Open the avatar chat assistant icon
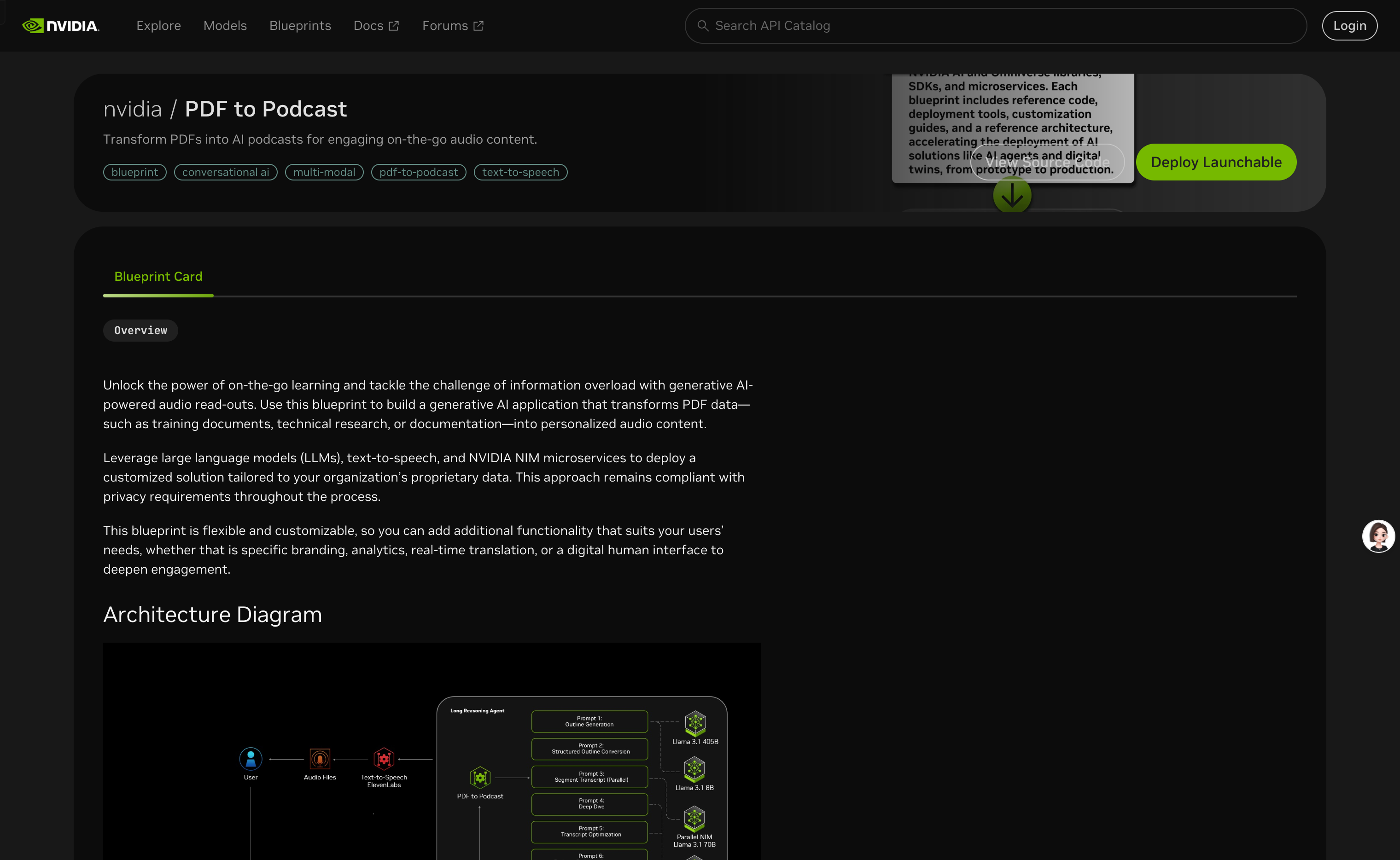 point(1378,536)
